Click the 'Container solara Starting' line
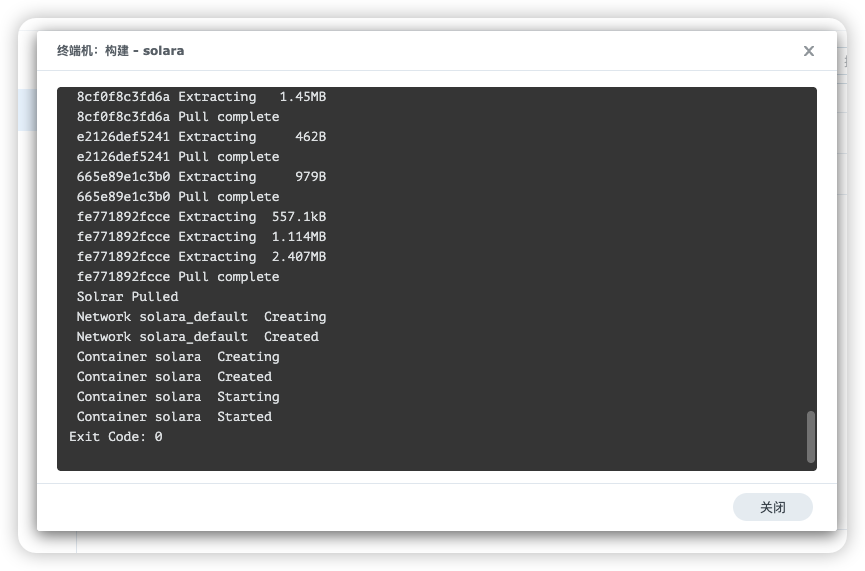 pyautogui.click(x=178, y=397)
